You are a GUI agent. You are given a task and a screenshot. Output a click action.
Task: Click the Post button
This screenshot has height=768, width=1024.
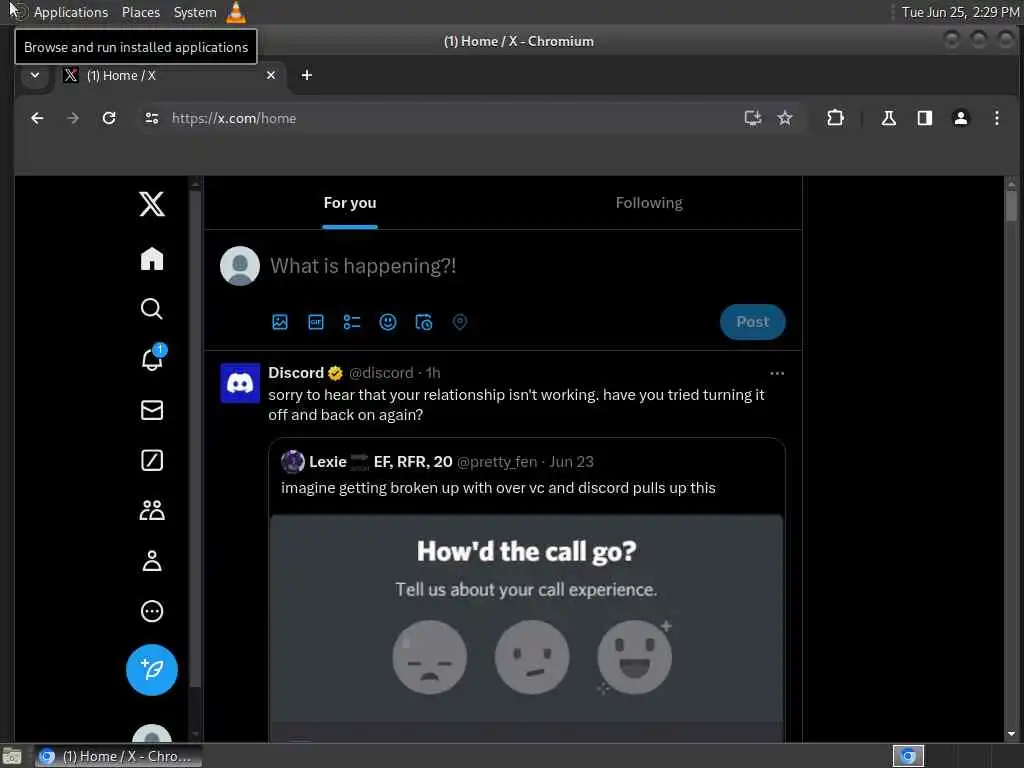(x=752, y=322)
